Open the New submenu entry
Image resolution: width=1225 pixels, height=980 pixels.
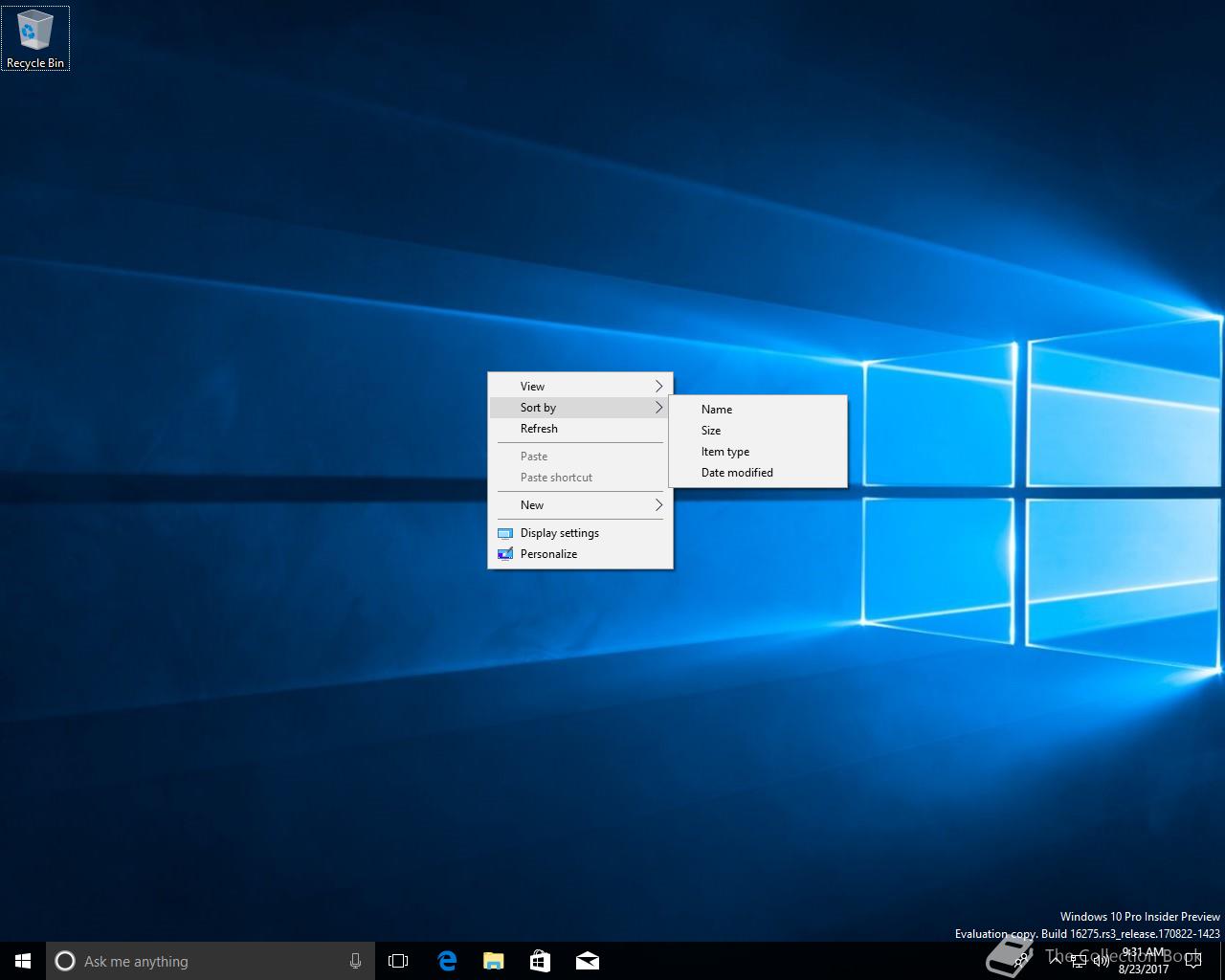tap(580, 505)
